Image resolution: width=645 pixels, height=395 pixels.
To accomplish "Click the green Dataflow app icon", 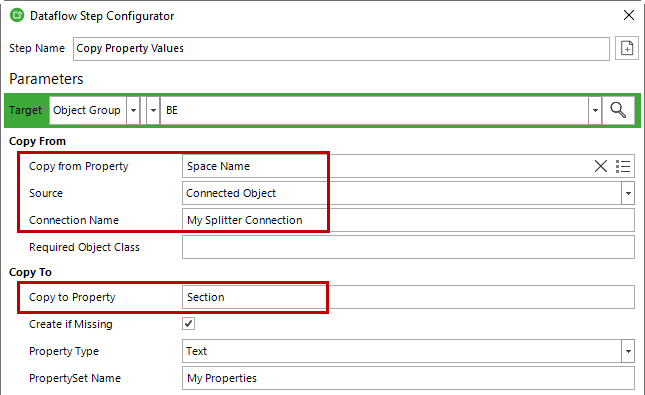I will [x=17, y=16].
